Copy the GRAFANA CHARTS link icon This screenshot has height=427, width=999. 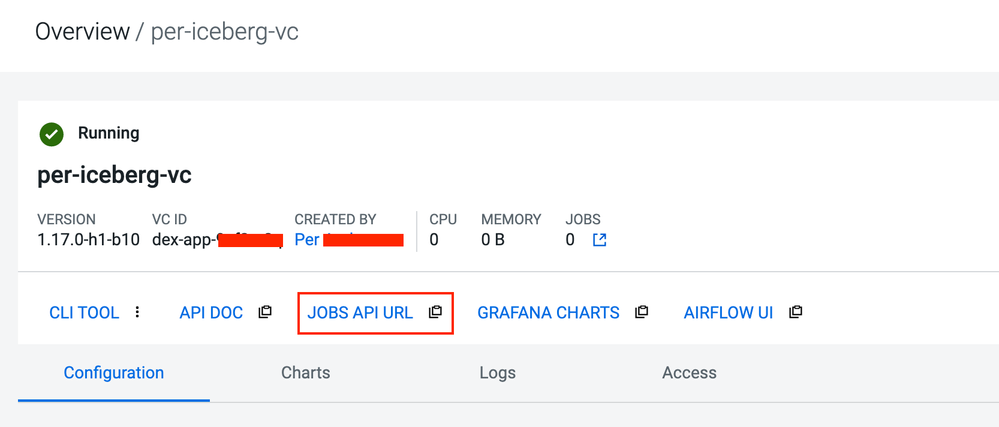click(x=642, y=312)
